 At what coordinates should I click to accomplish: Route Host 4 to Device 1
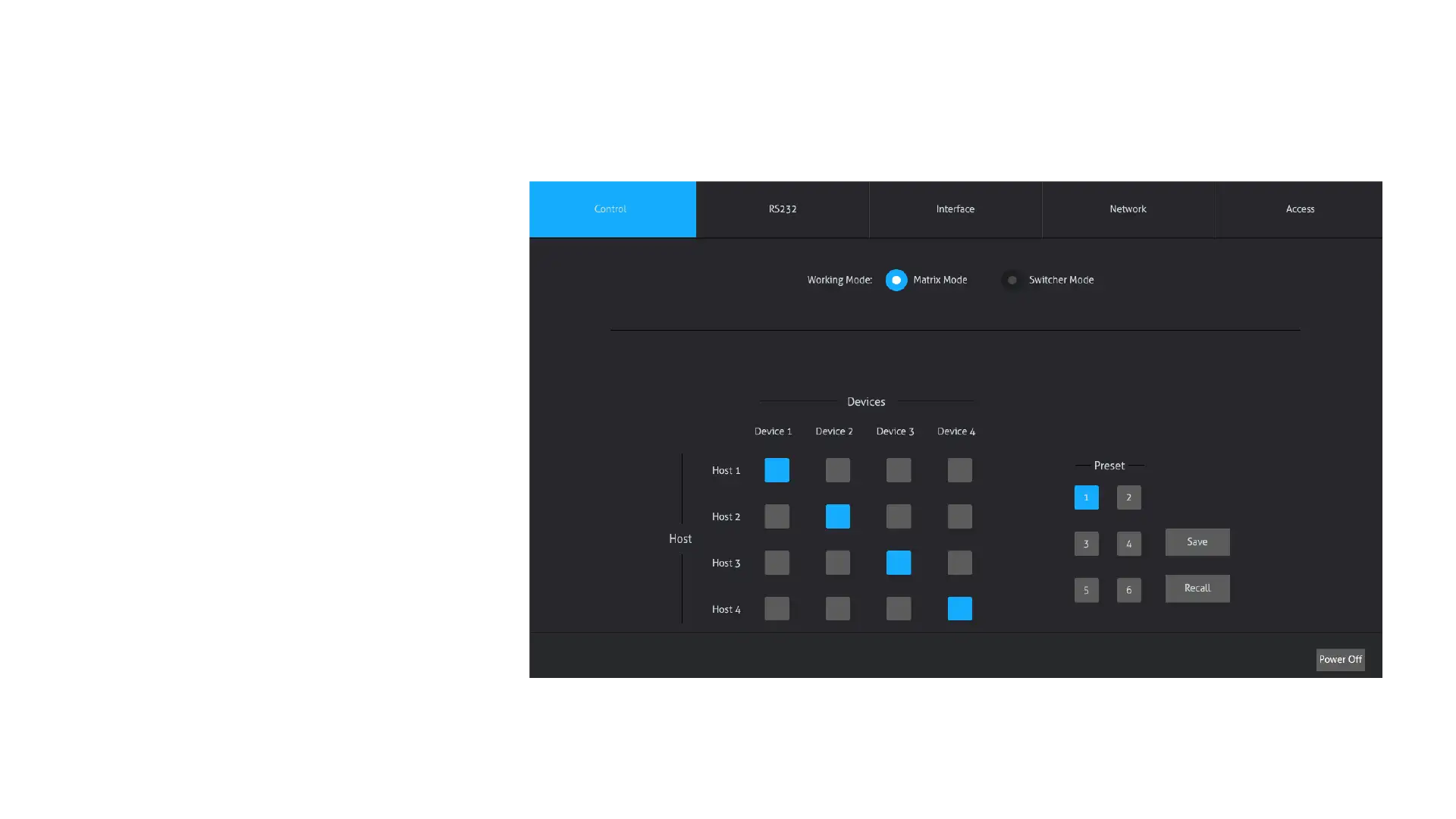(777, 608)
